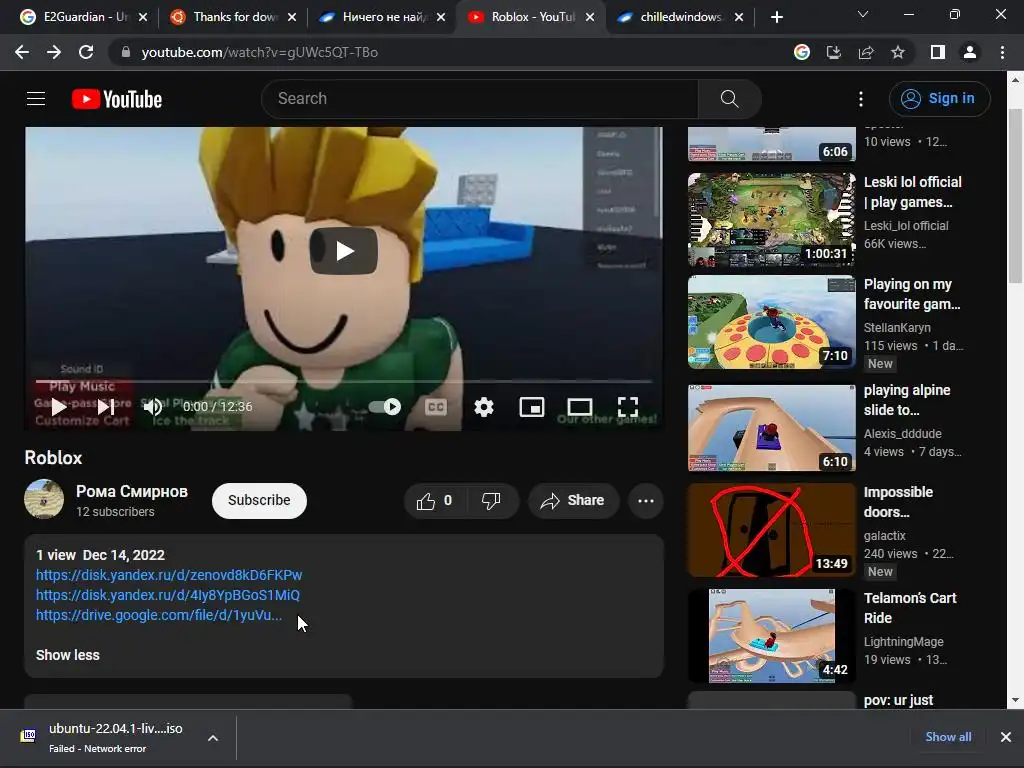Image resolution: width=1024 pixels, height=768 pixels.
Task: Skip to next video
Action: [x=106, y=407]
